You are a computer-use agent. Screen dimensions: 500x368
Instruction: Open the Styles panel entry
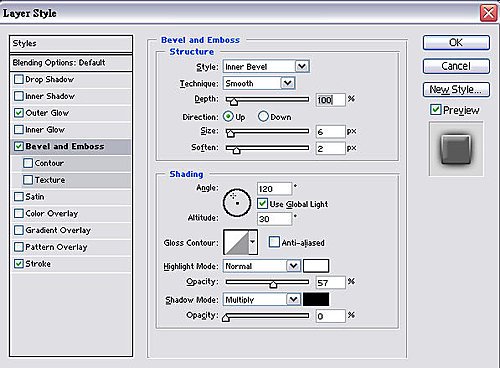tap(71, 44)
